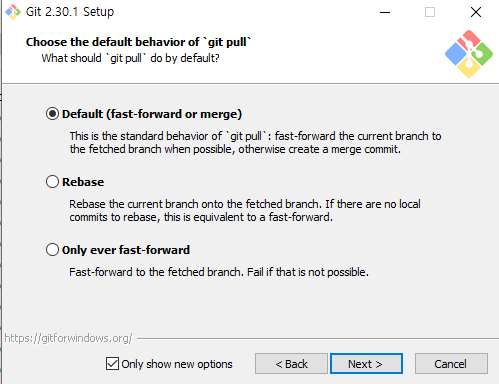Cancel the Git setup wizard

(451, 364)
